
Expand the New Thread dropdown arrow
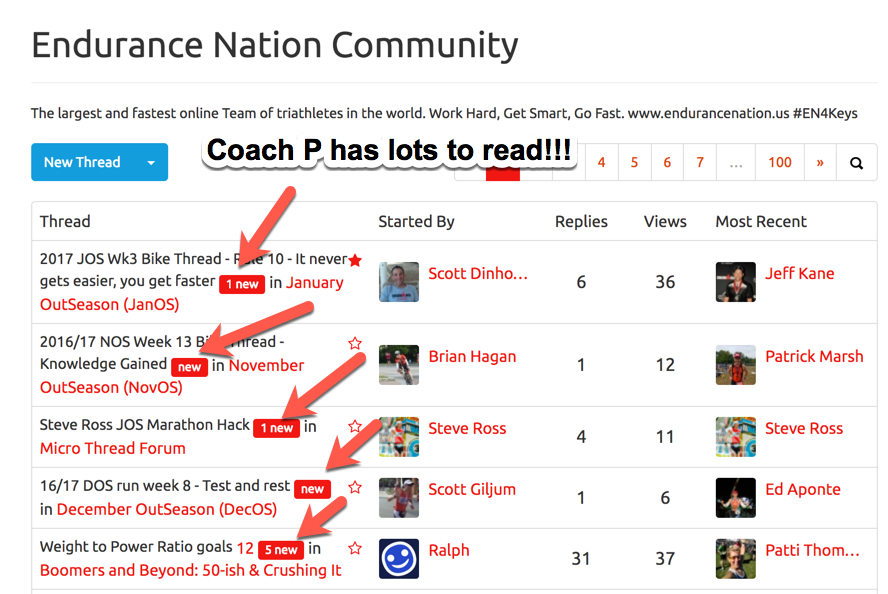[151, 163]
